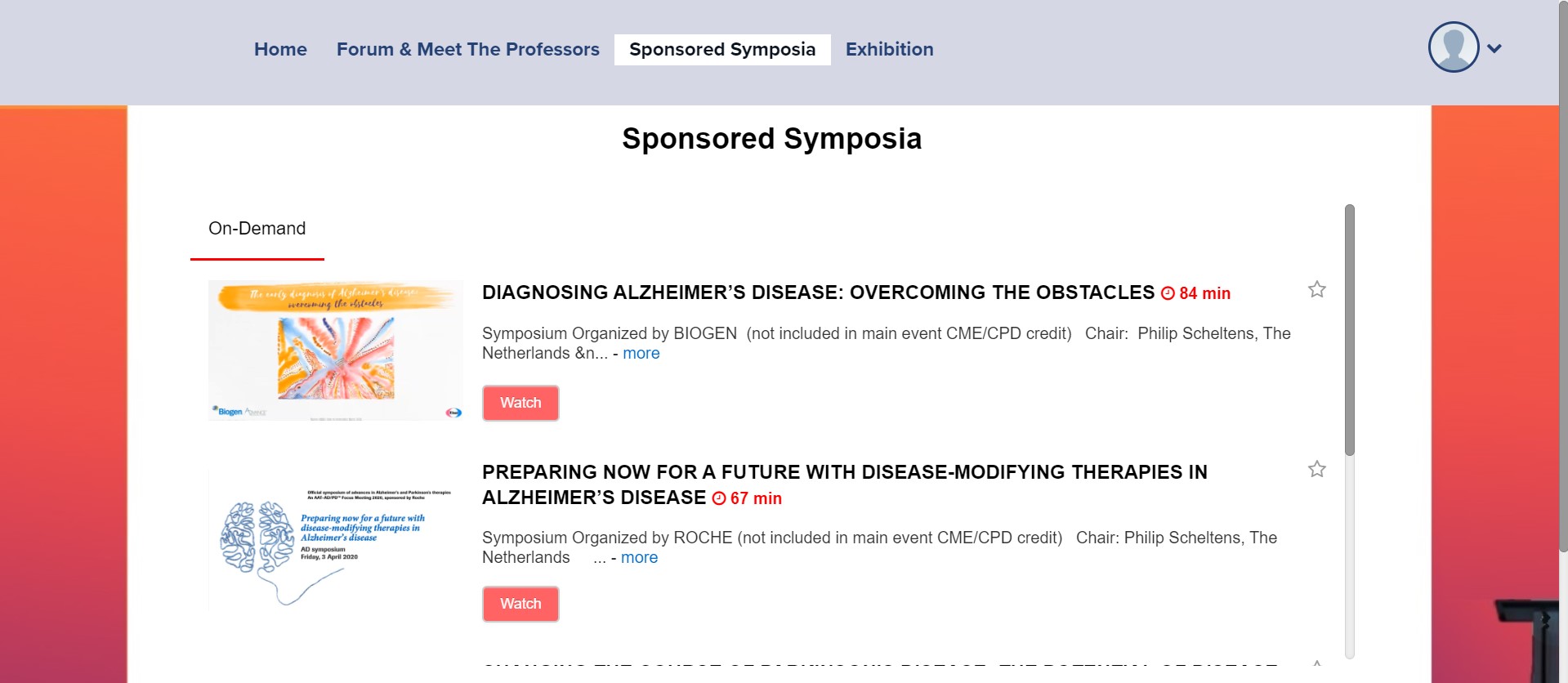Click the symposia list scrollbar
Screen dimensions: 1568x683
pos(1349,329)
